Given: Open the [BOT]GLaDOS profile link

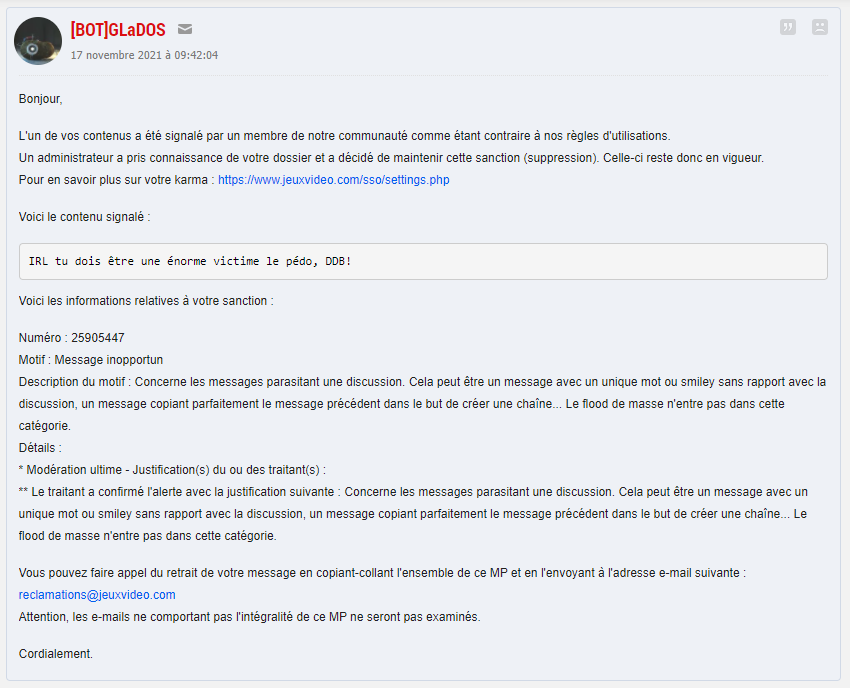Looking at the screenshot, I should point(118,30).
